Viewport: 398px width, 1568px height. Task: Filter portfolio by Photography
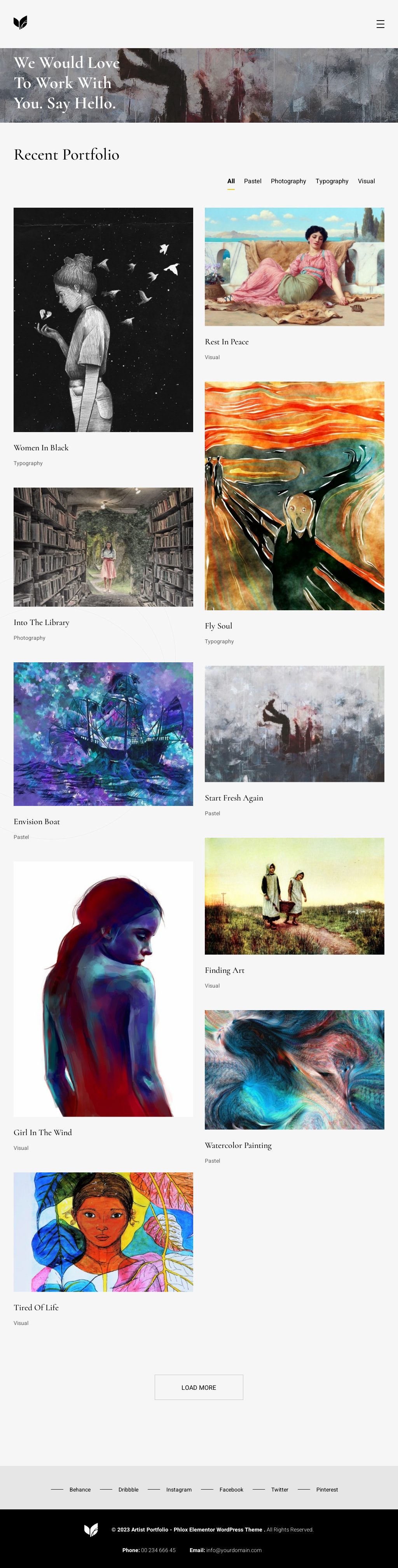pos(288,181)
